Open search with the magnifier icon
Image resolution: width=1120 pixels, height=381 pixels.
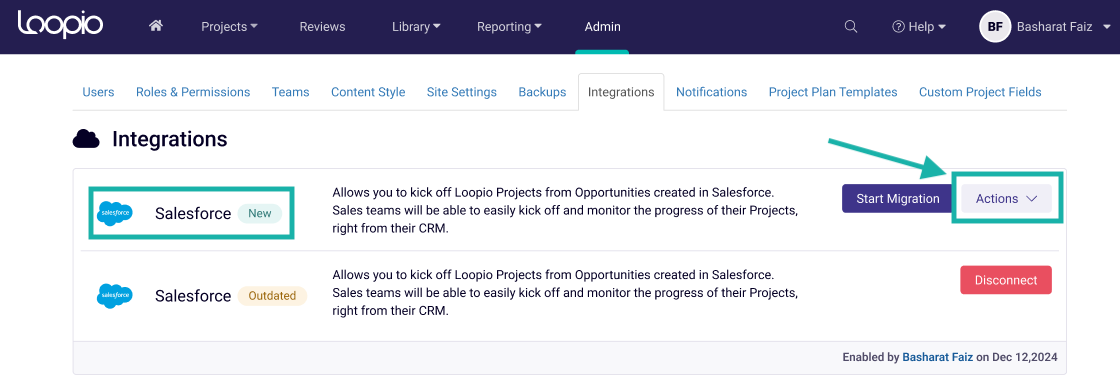click(851, 26)
